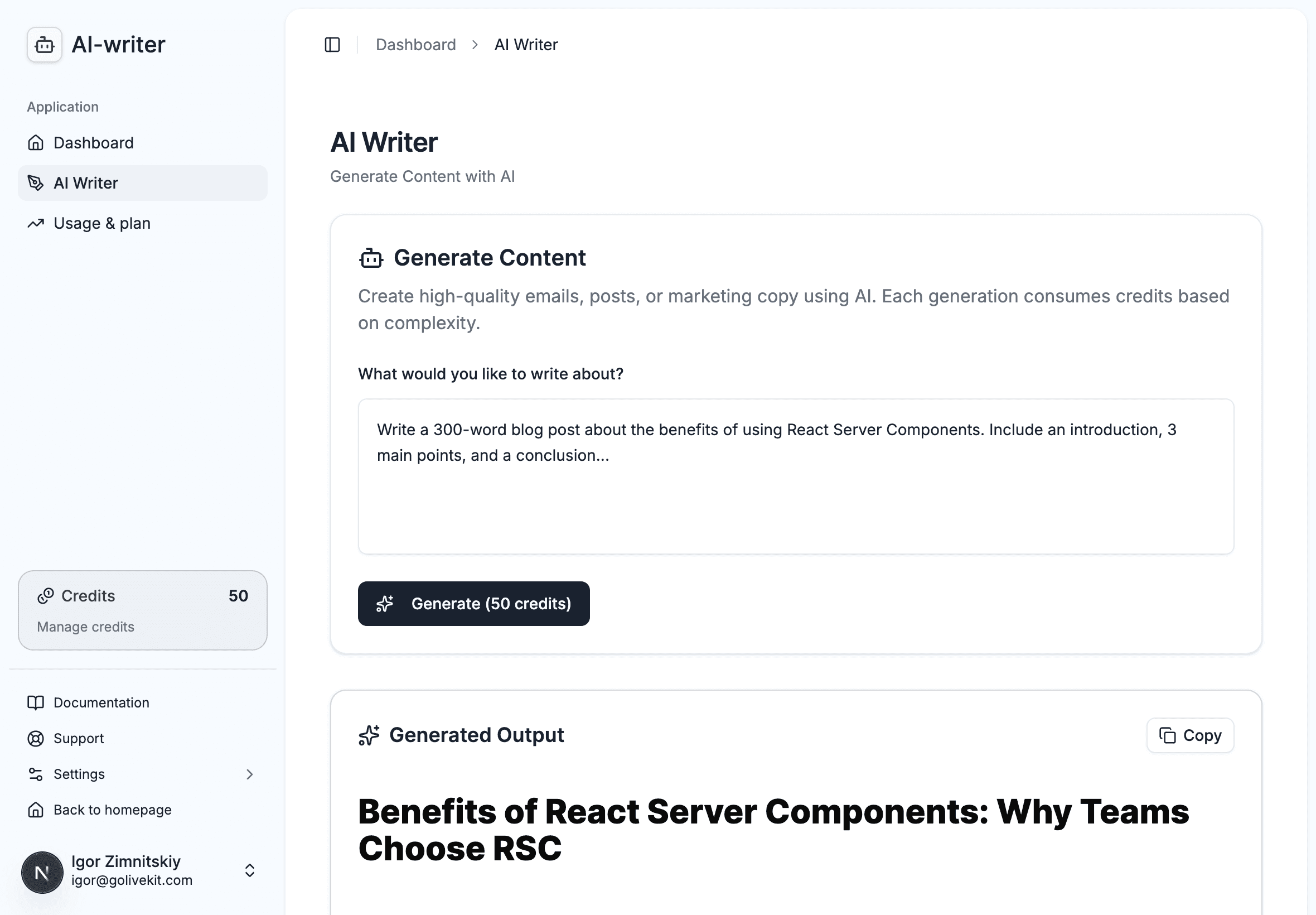Click the AI Writer pen icon
The image size is (1316, 915).
(36, 183)
